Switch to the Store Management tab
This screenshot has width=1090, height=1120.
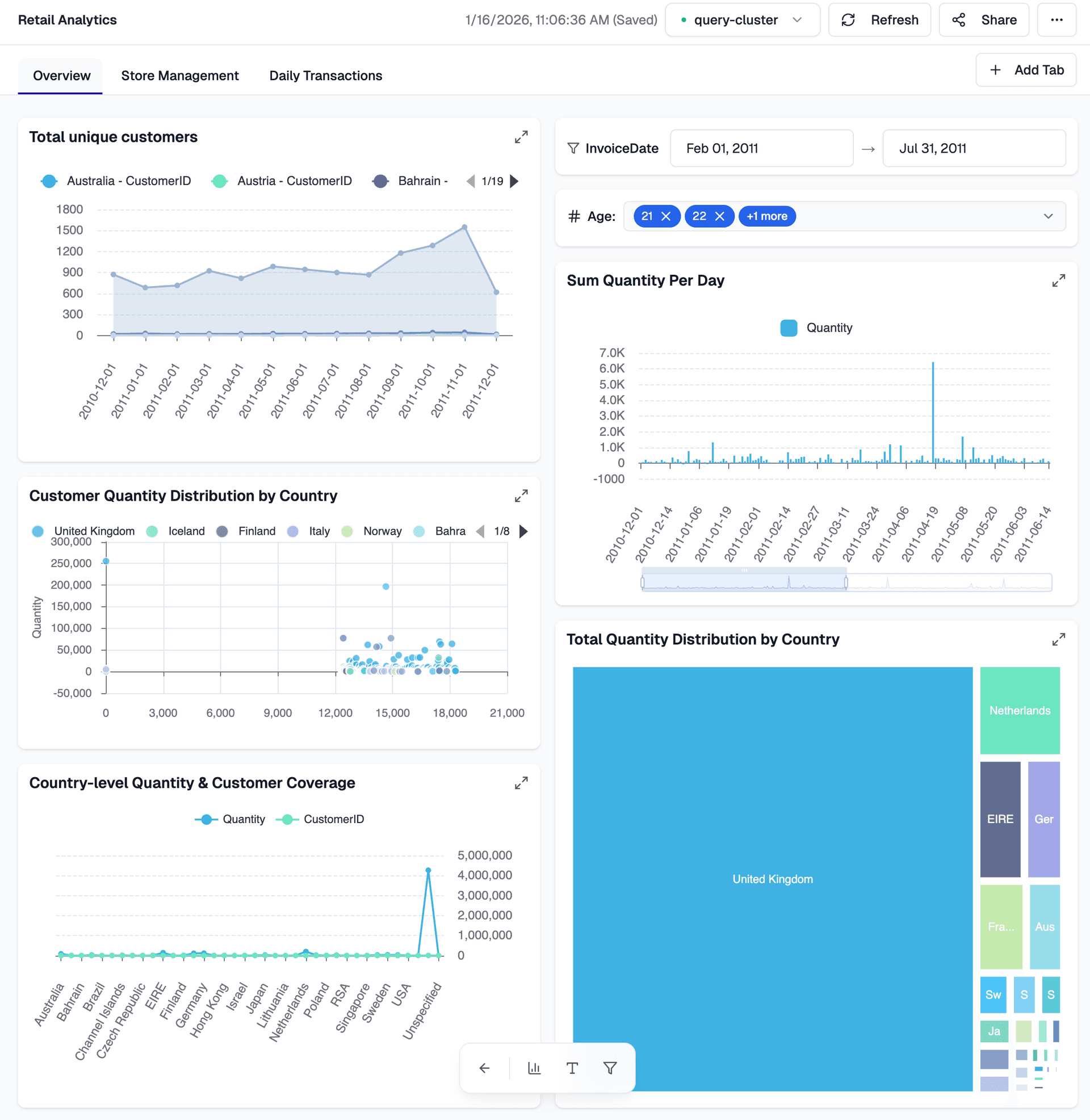point(180,75)
